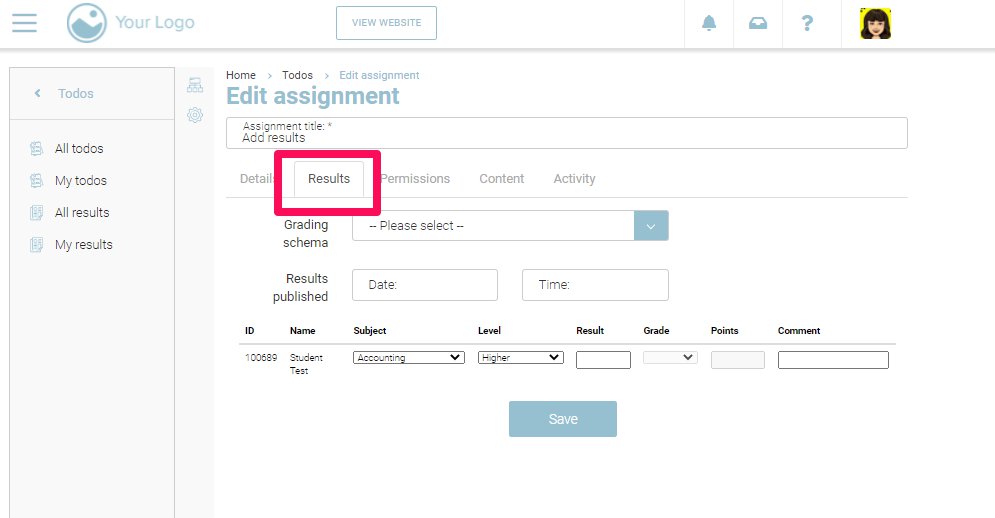Viewport: 995px width, 518px height.
Task: Click the settings gear icon
Action: [195, 115]
